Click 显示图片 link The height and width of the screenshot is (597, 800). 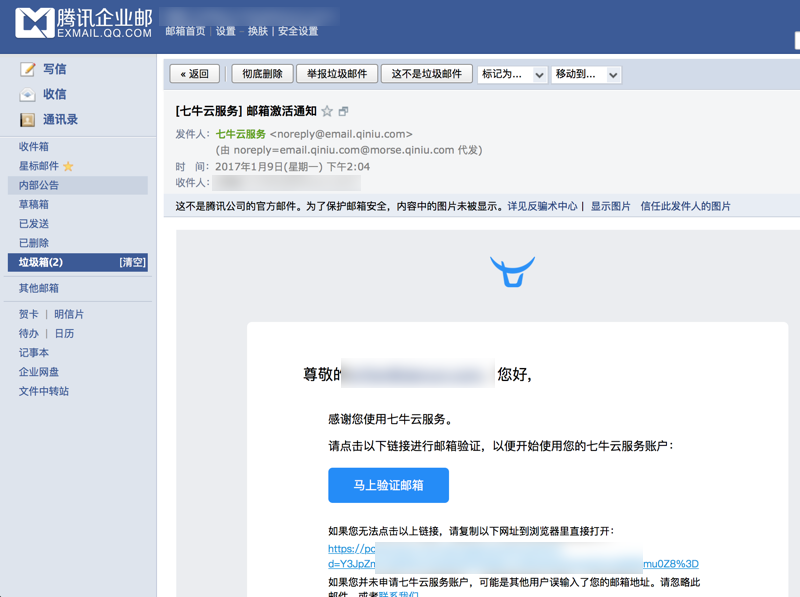click(610, 206)
